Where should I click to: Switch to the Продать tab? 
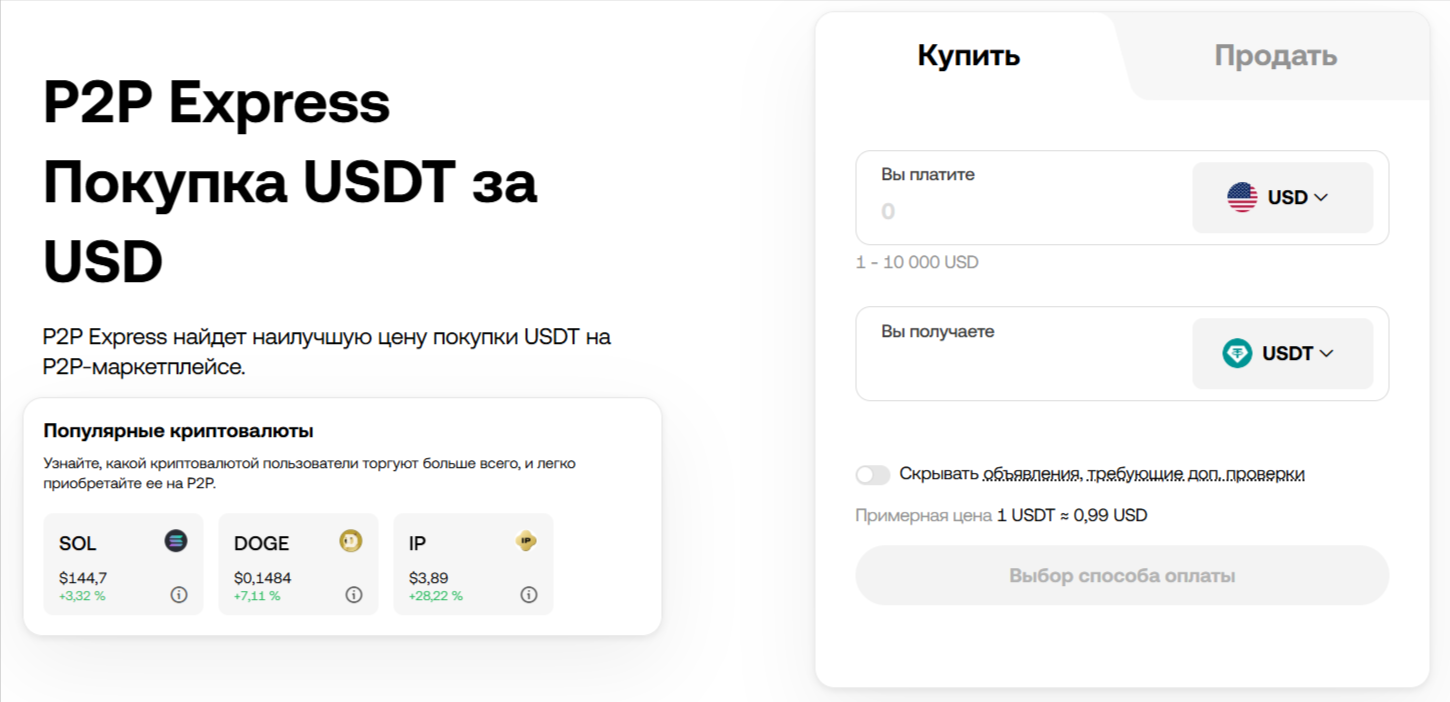tap(1276, 55)
